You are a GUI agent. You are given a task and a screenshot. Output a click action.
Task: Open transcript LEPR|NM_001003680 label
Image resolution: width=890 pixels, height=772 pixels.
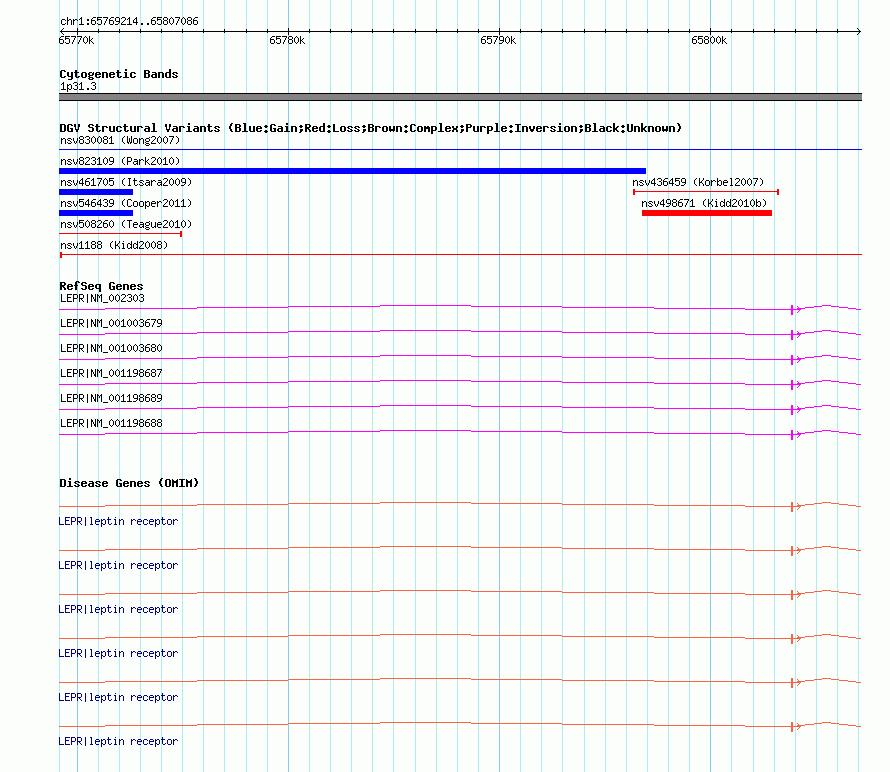(111, 349)
